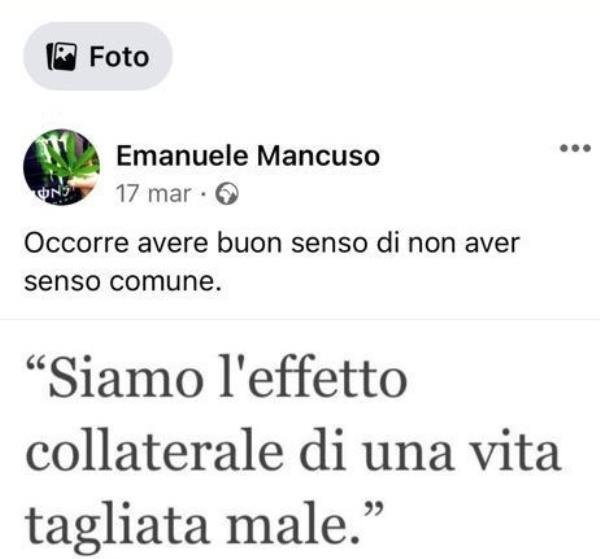Image resolution: width=600 pixels, height=559 pixels.
Task: Tap the picture icon inside Foto chip
Action: click(x=62, y=56)
